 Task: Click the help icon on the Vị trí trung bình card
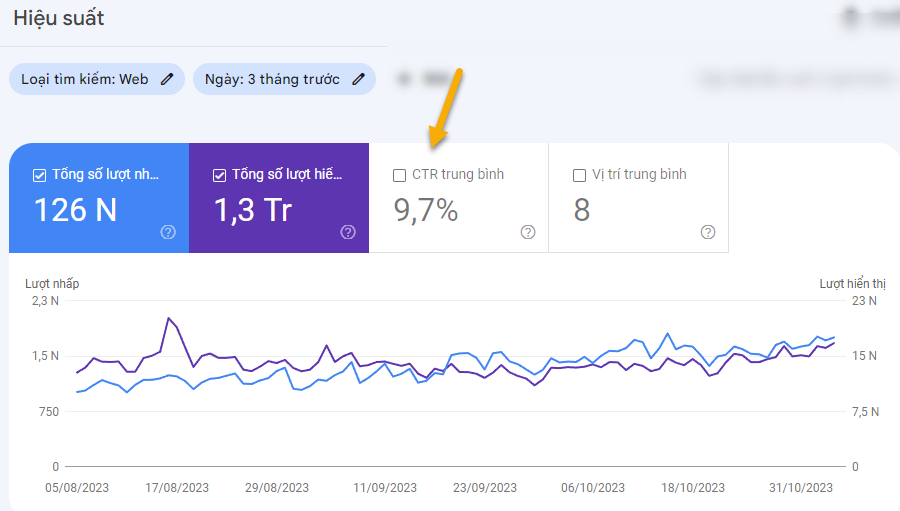708,232
